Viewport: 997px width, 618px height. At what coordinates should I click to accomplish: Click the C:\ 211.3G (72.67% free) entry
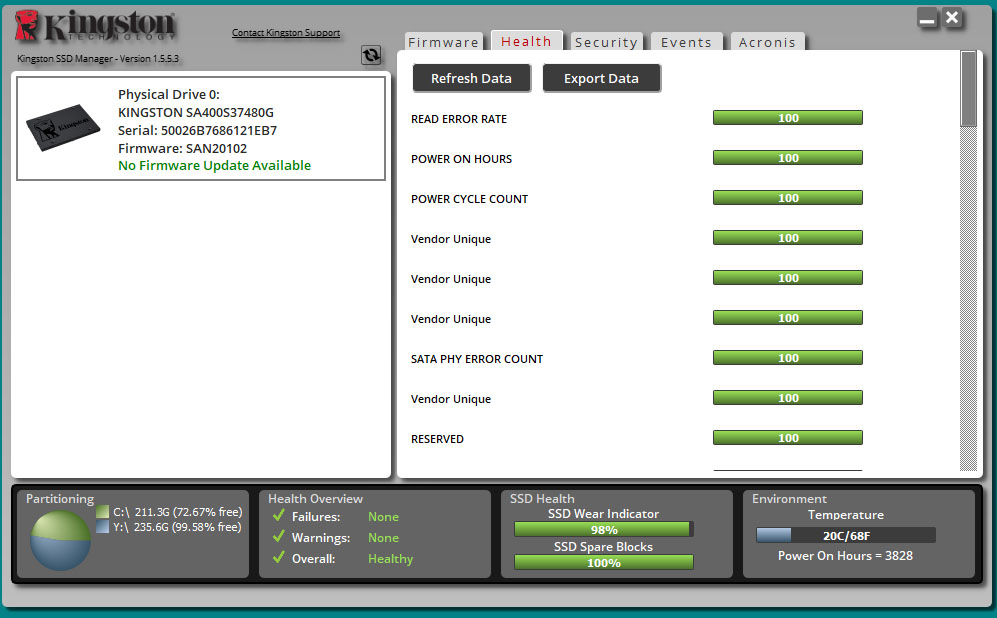click(x=178, y=512)
